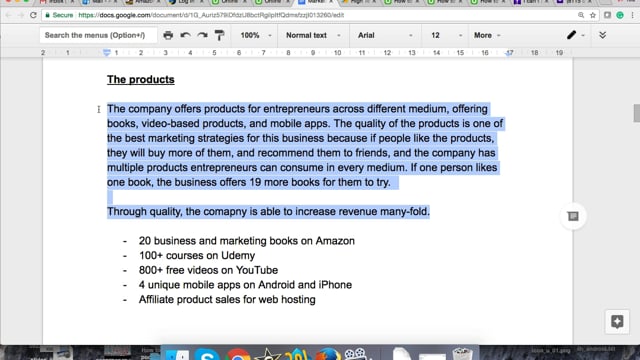Open dropdown arrow next to pencil icon

583,36
